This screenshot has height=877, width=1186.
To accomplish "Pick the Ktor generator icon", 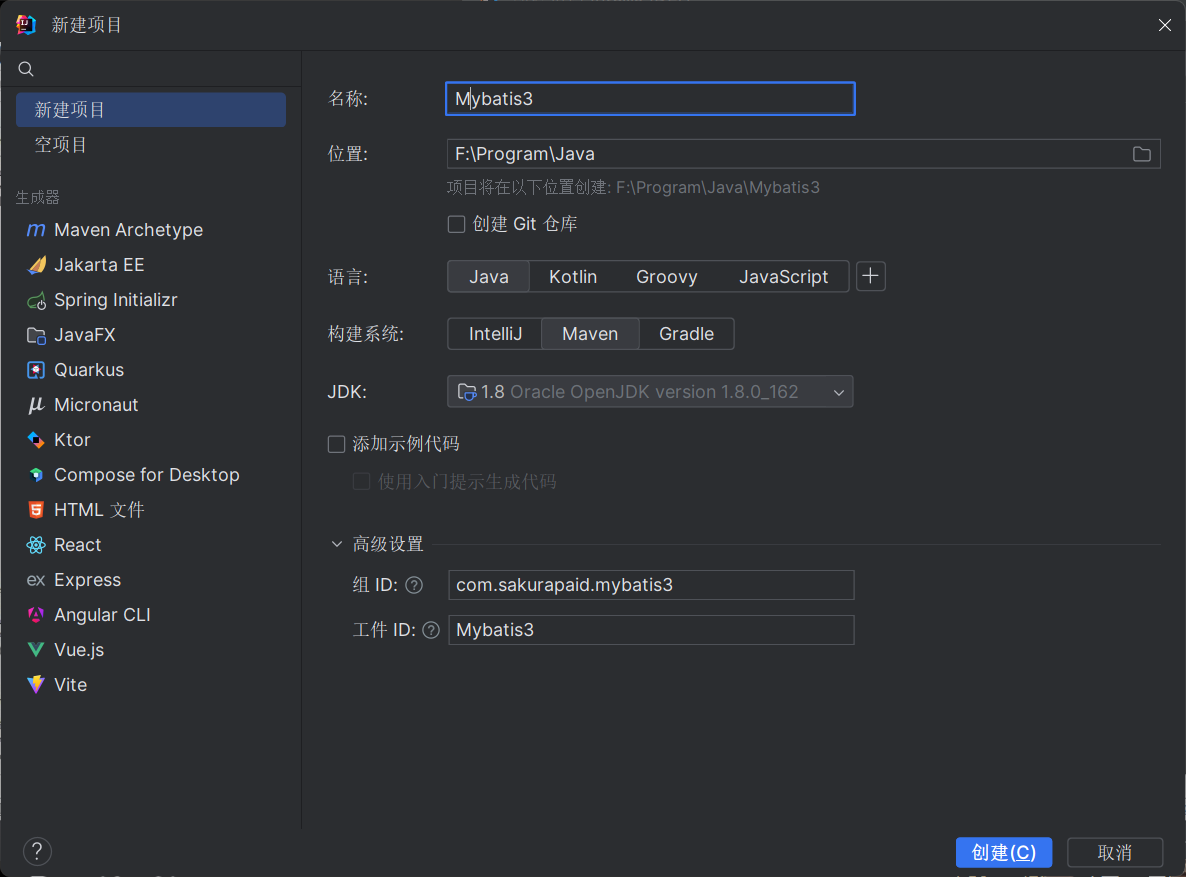I will (36, 440).
